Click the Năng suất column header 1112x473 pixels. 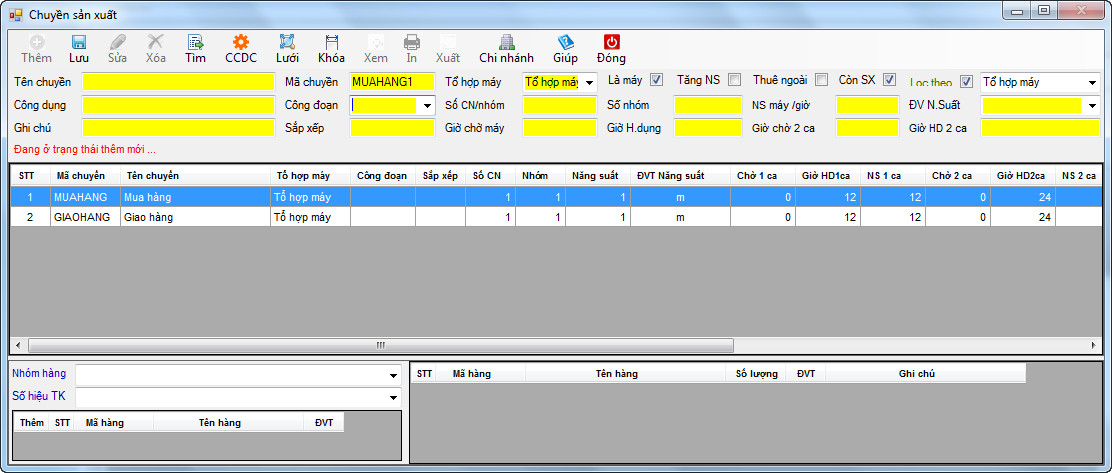pyautogui.click(x=597, y=176)
